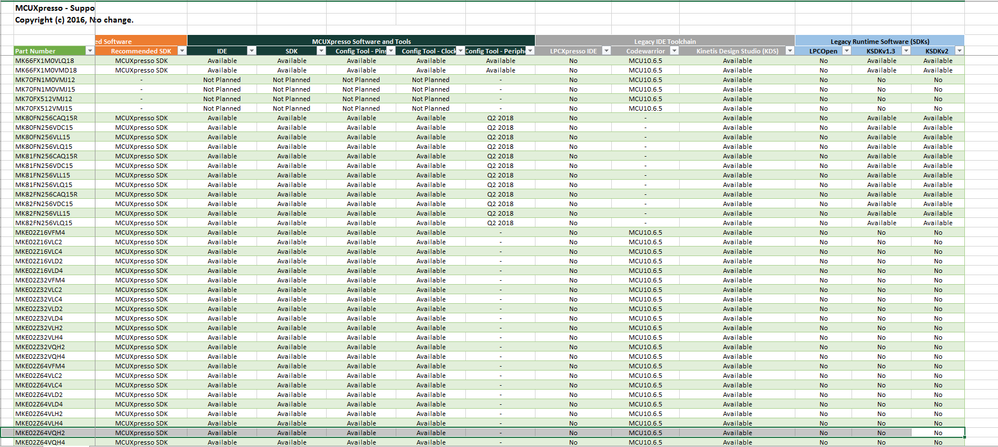Viewport: 998px width, 447px height.
Task: Select LPCOpen 'No' cell in MK70FX512VMJ12 row
Action: (824, 99)
